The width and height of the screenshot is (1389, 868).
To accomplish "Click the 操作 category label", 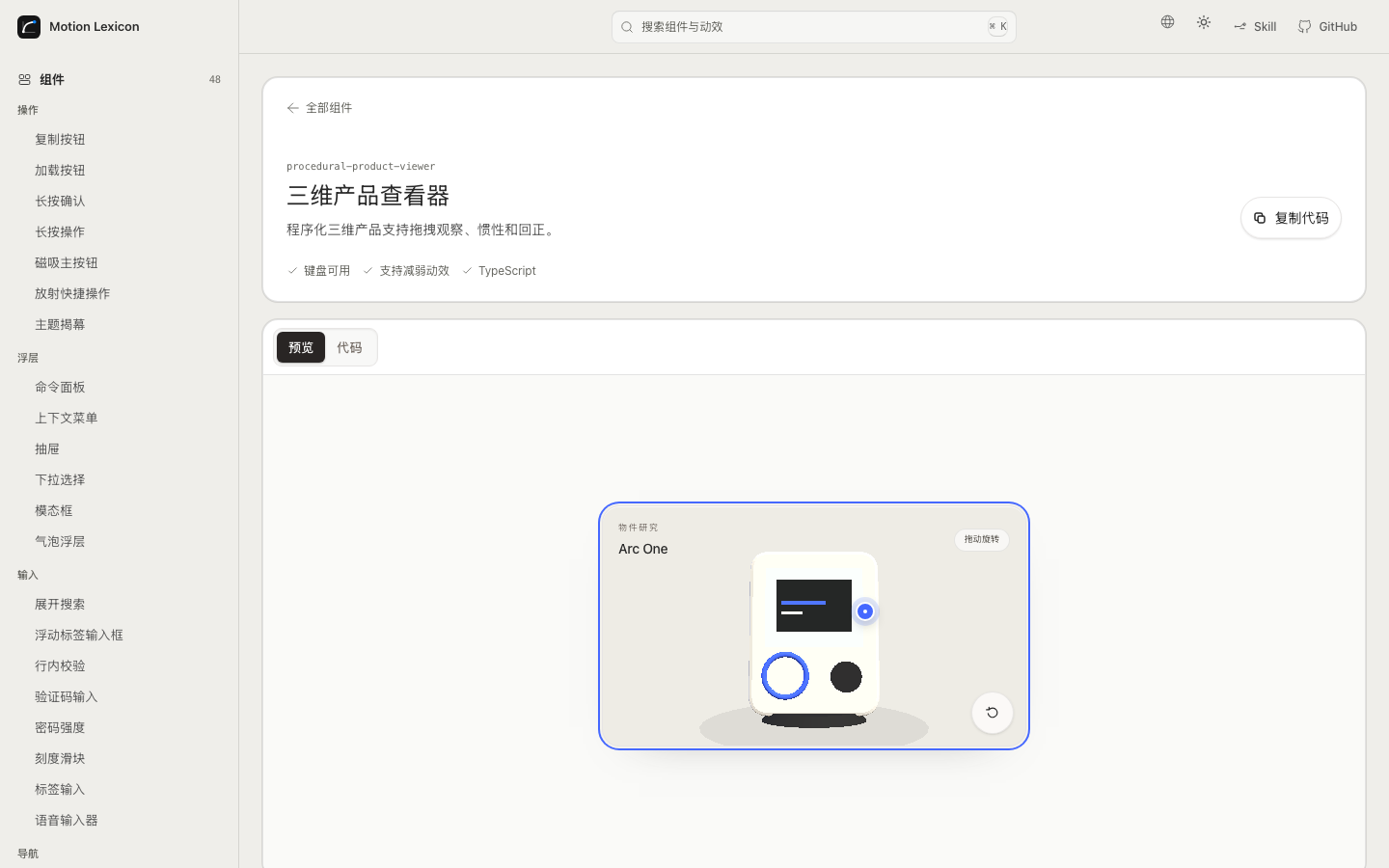I will pos(28,110).
